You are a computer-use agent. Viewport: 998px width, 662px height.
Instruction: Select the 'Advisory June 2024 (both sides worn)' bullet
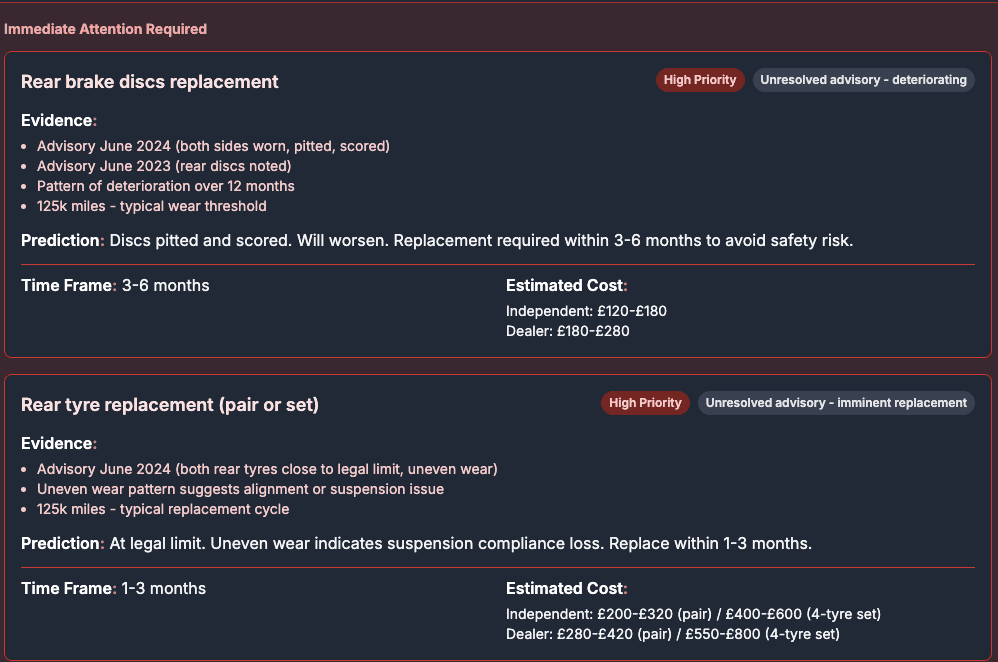pyautogui.click(x=214, y=145)
